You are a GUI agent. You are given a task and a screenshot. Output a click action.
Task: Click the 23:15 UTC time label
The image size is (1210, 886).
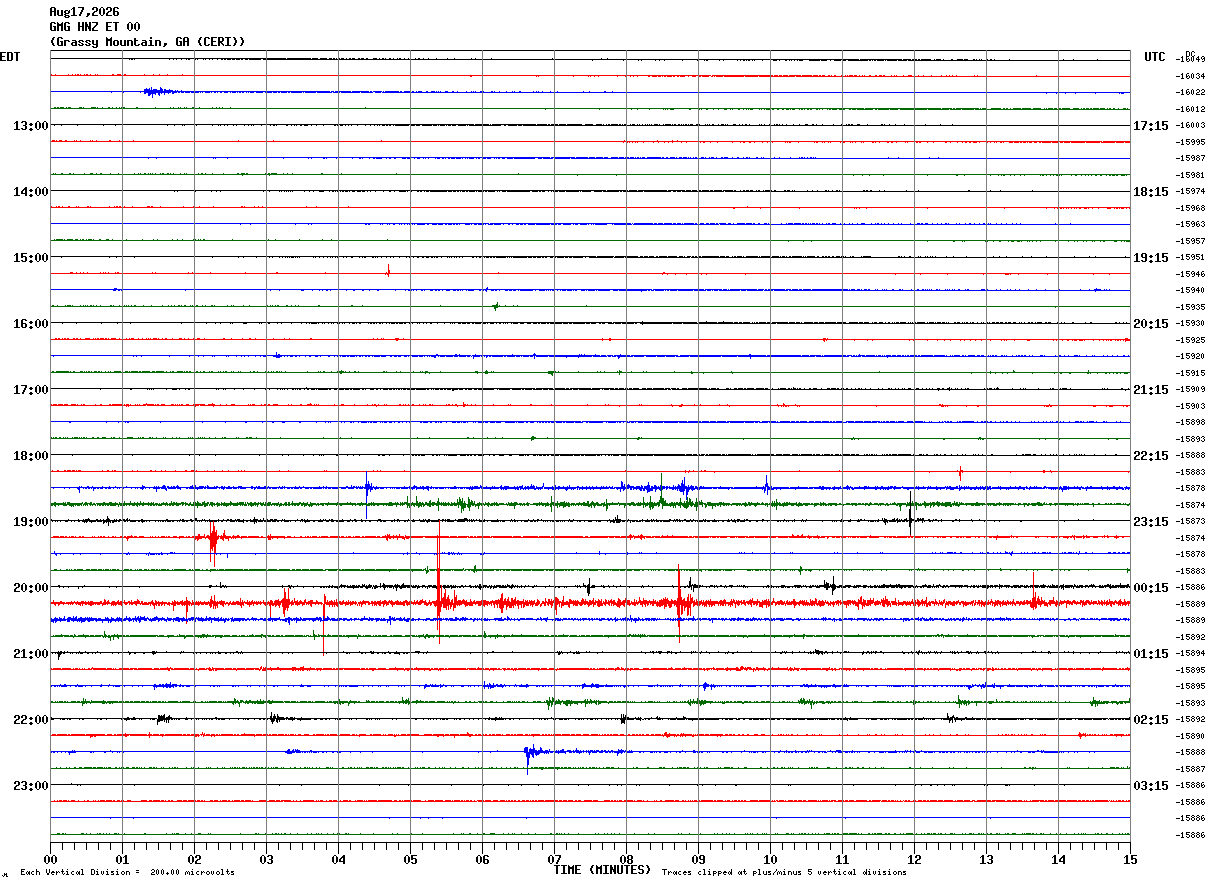point(1149,522)
